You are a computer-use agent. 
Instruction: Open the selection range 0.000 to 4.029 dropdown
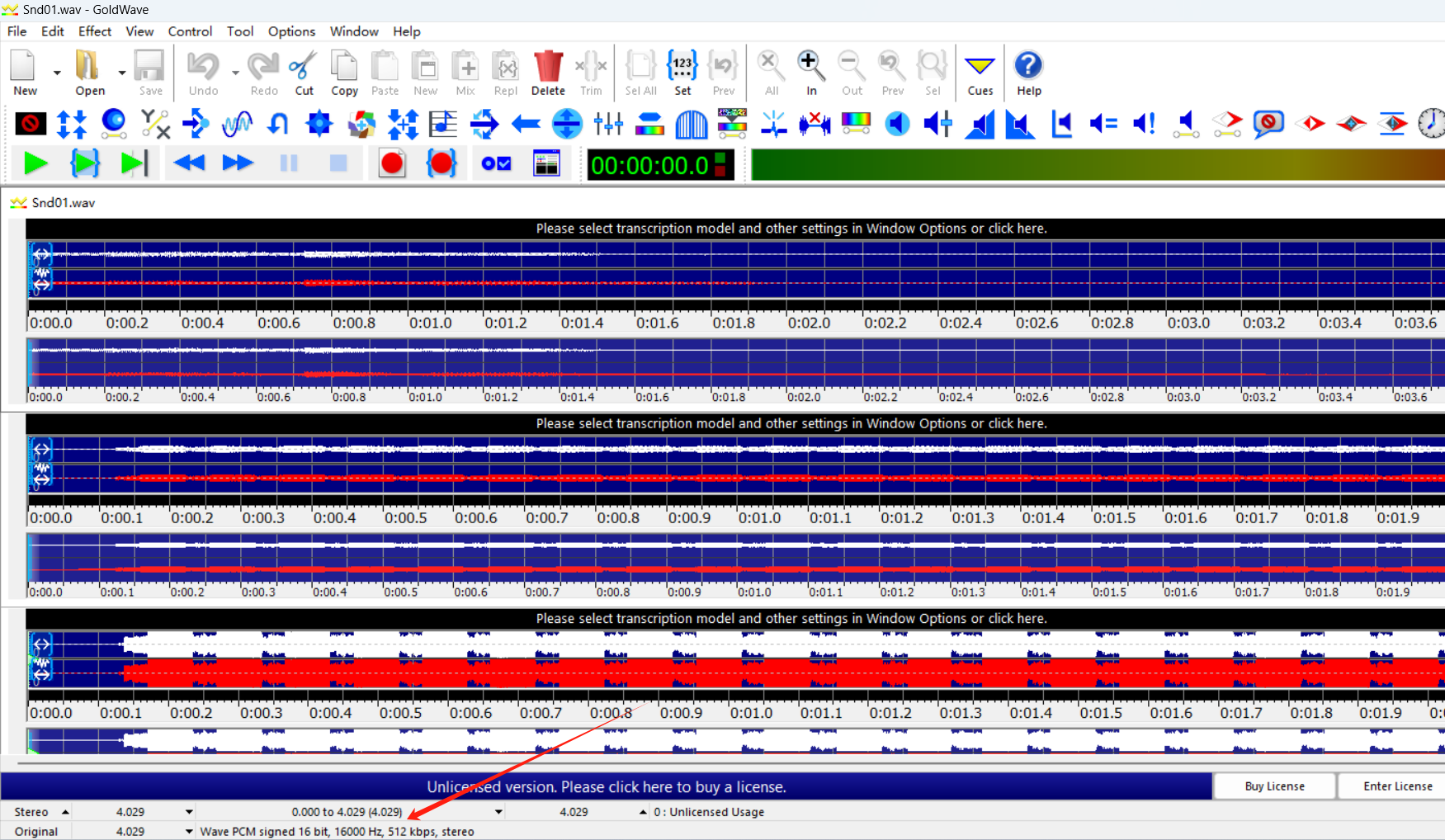(x=498, y=812)
